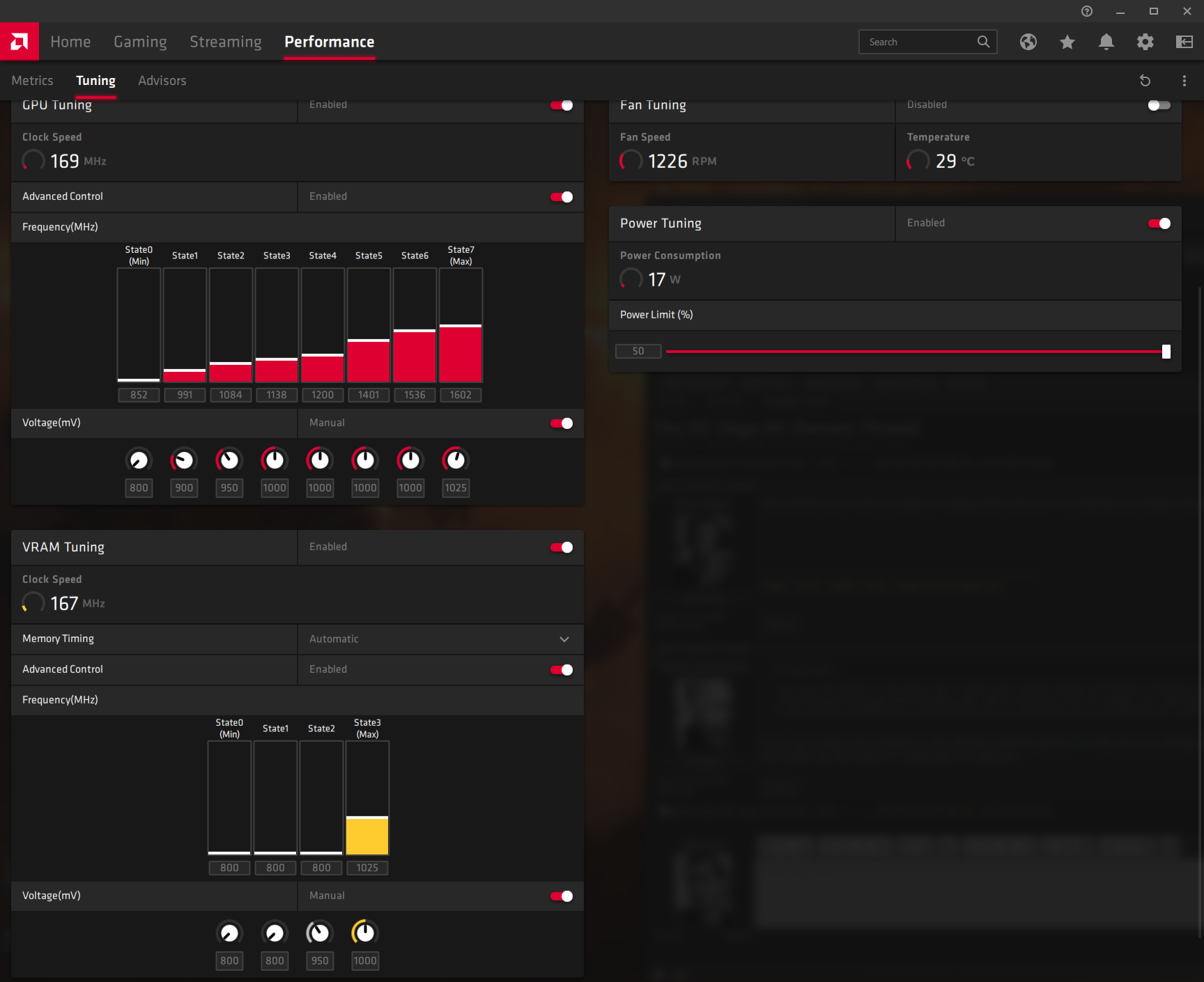The image size is (1204, 982).
Task: Click GPU voltage knob above 950
Action: [229, 460]
